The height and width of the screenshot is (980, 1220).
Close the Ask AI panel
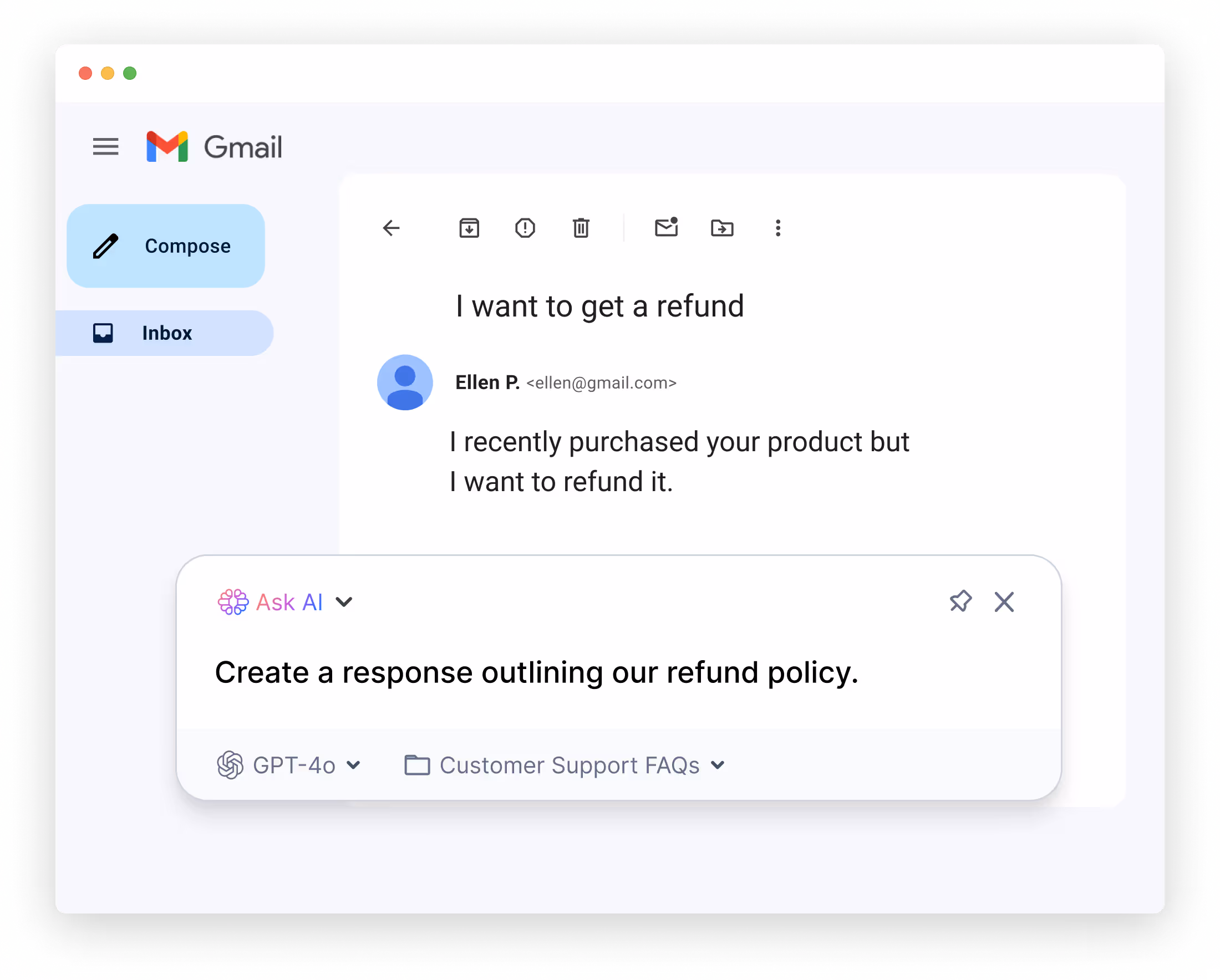(x=1004, y=601)
